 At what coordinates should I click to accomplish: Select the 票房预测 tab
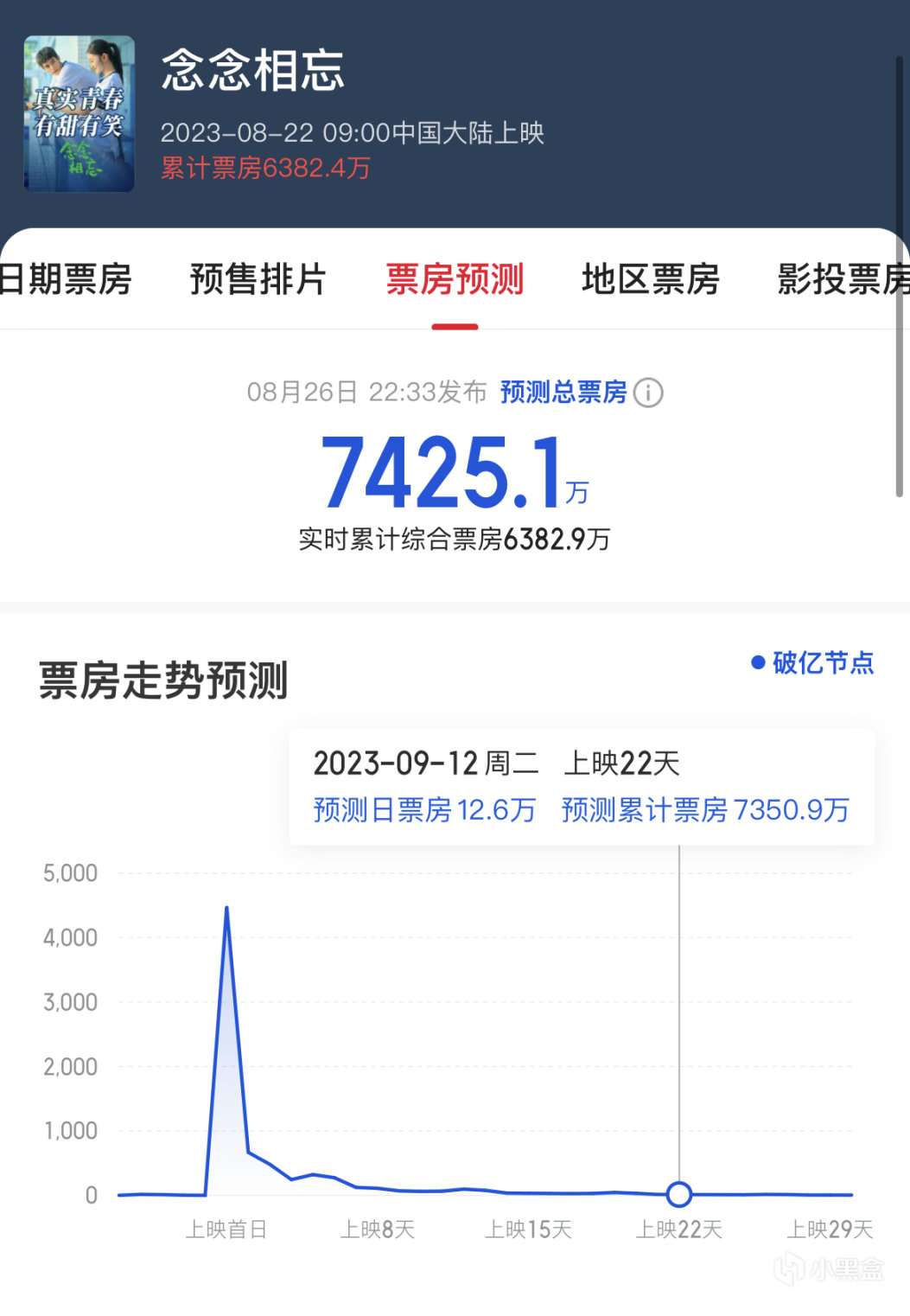[455, 279]
